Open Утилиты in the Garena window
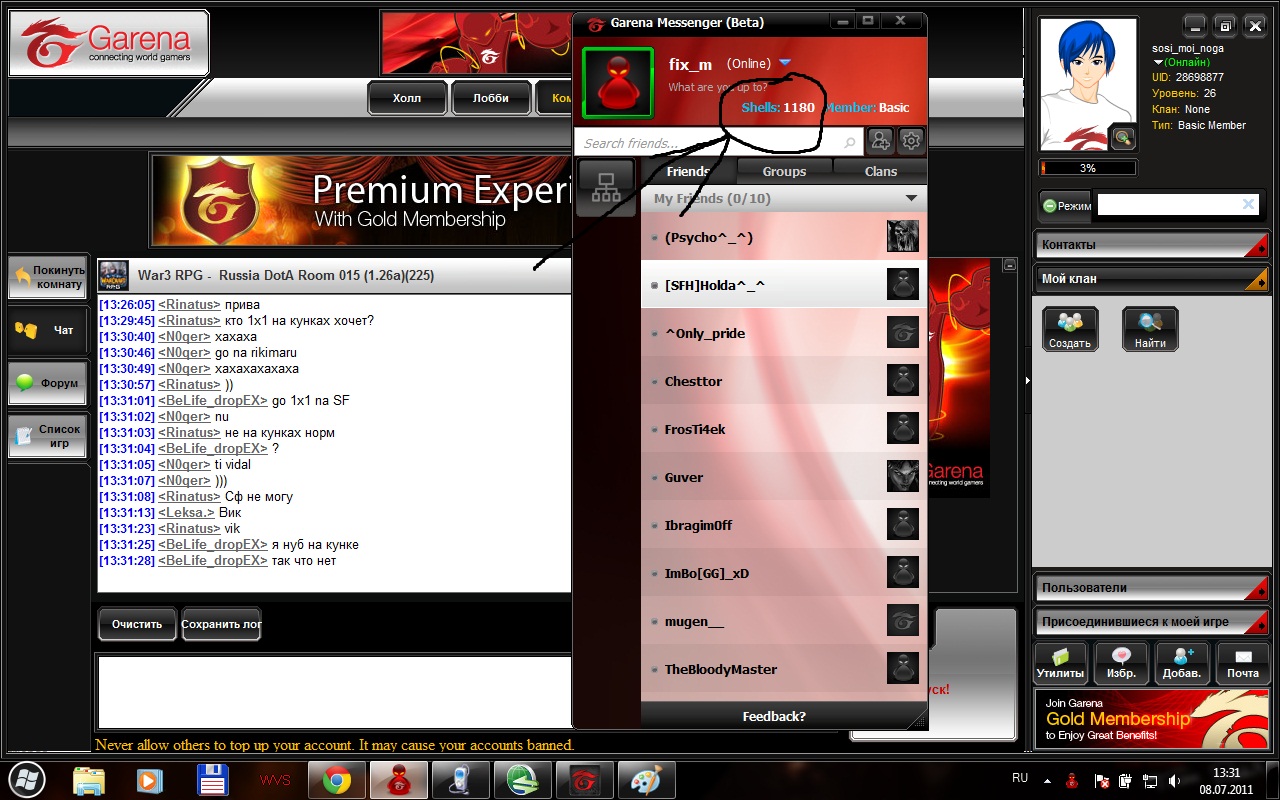Viewport: 1280px width, 800px height. click(x=1061, y=664)
